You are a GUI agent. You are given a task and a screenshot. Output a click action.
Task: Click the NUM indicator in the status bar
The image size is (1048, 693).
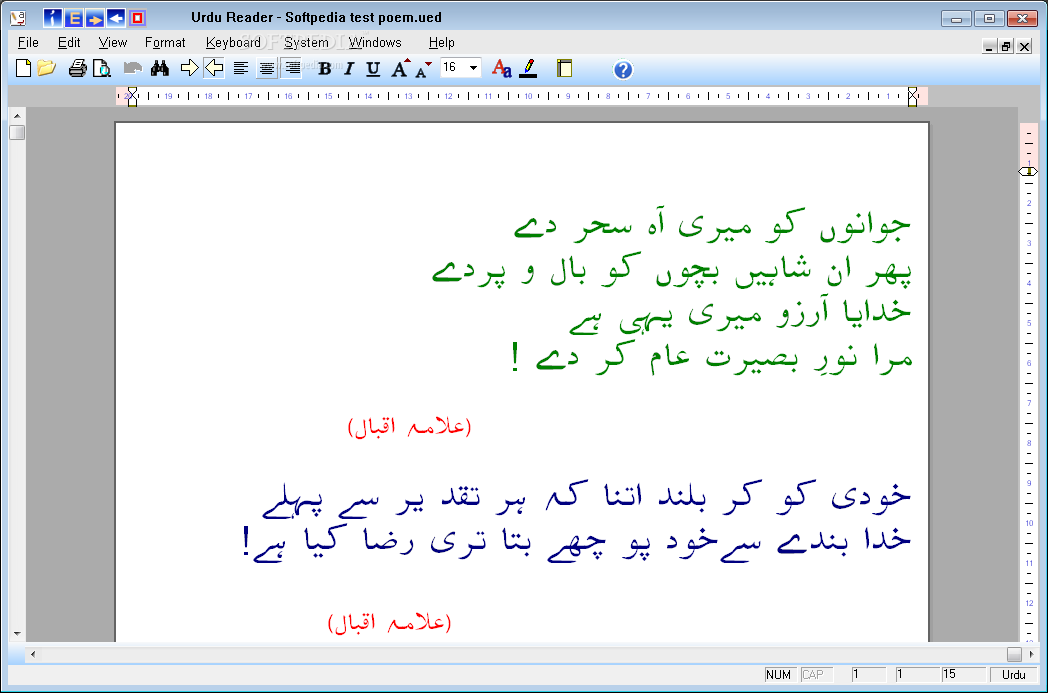779,675
